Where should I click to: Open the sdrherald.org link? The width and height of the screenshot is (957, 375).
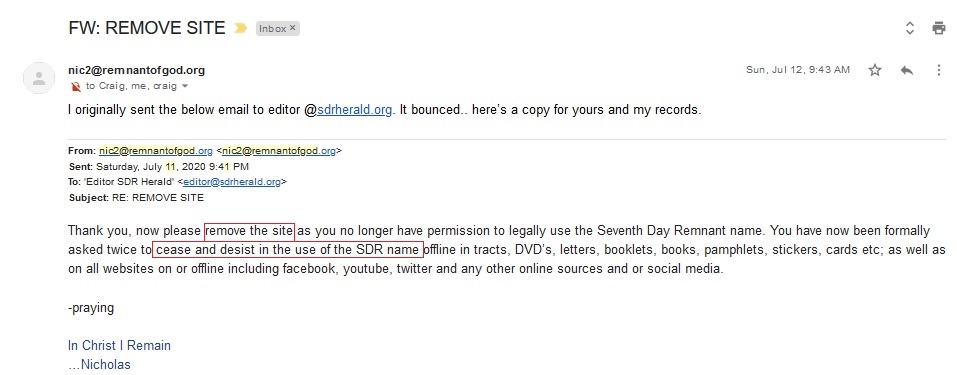point(354,111)
